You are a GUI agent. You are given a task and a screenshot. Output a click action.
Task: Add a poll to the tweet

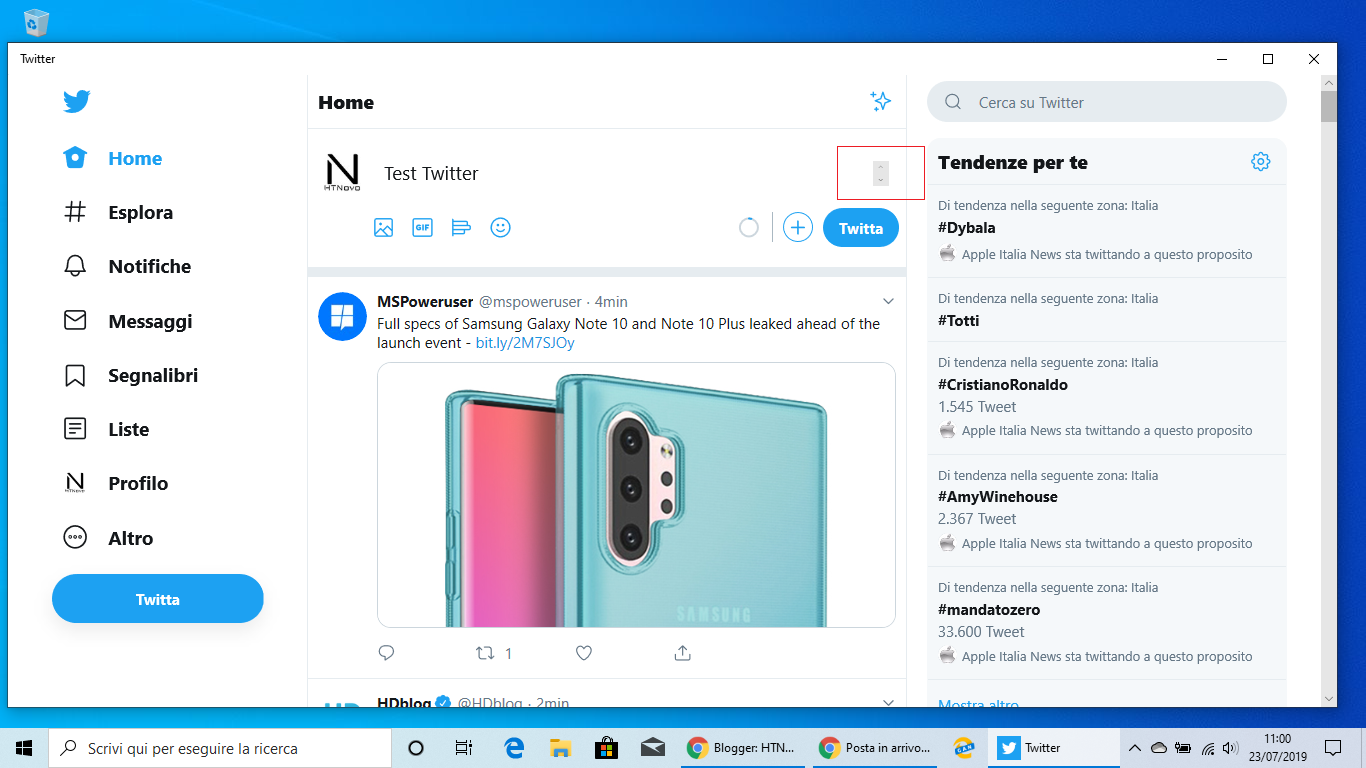461,228
